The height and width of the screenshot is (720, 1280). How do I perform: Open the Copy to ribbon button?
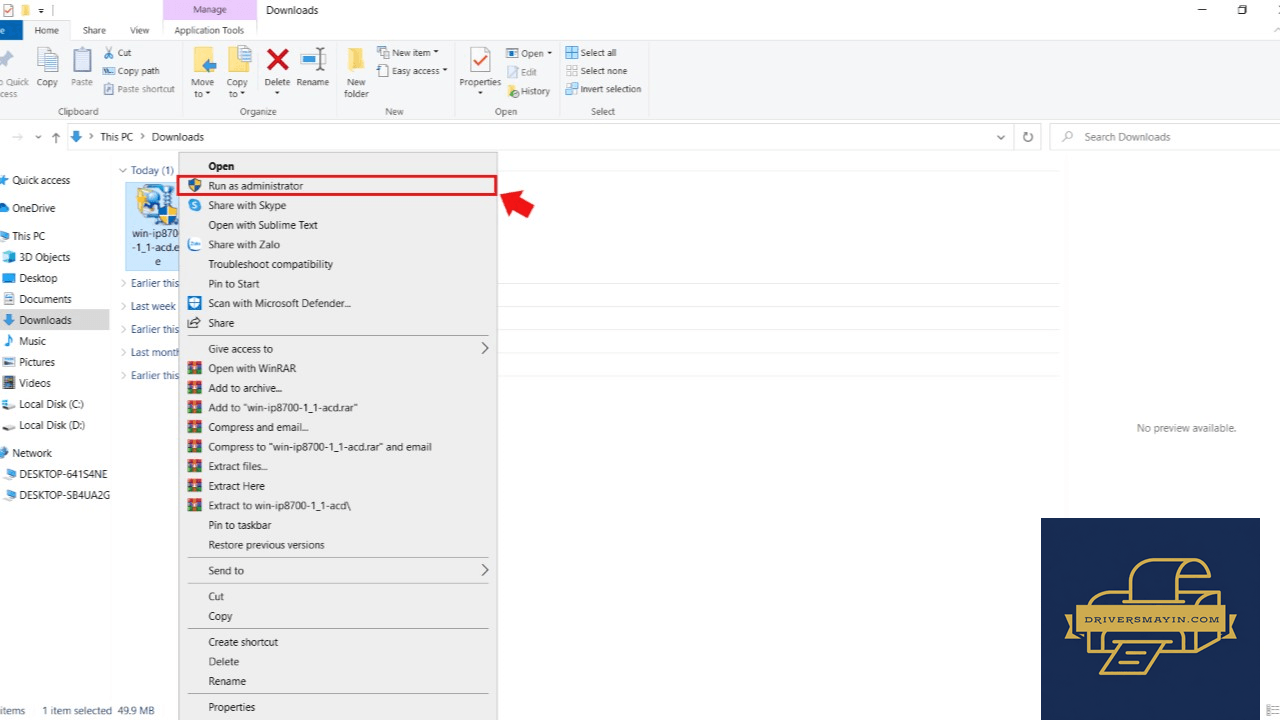tap(237, 72)
